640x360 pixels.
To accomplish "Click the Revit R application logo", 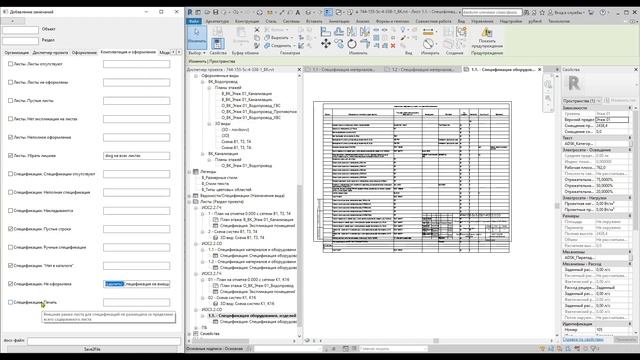I will (190, 12).
